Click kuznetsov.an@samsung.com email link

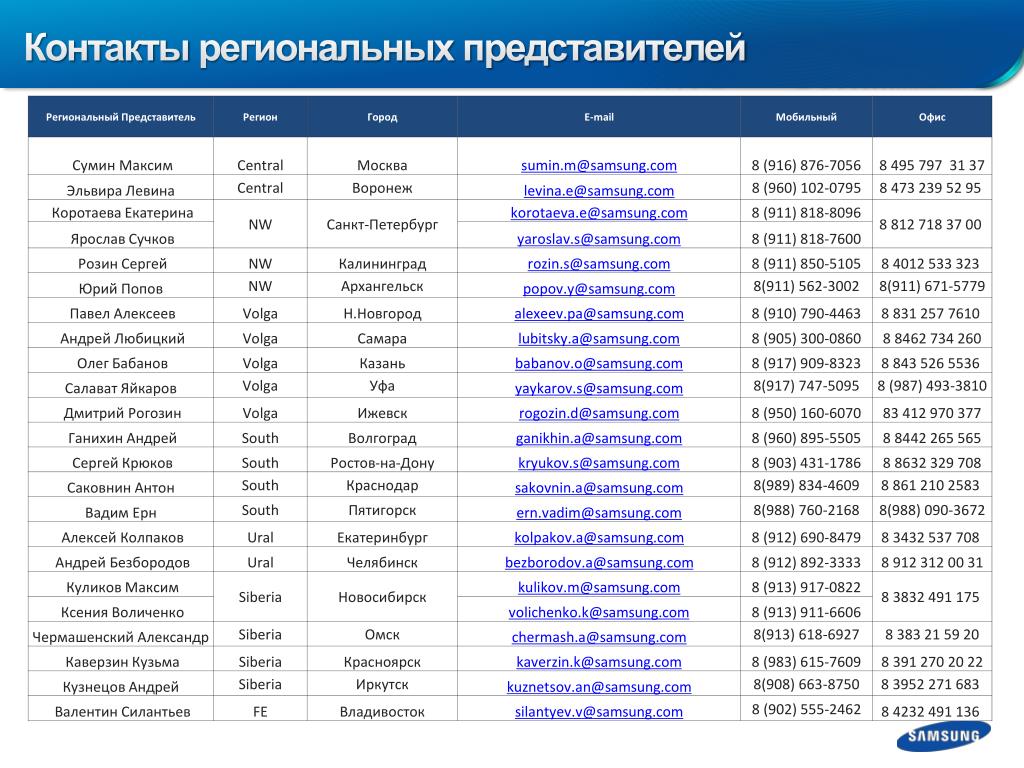pyautogui.click(x=599, y=687)
